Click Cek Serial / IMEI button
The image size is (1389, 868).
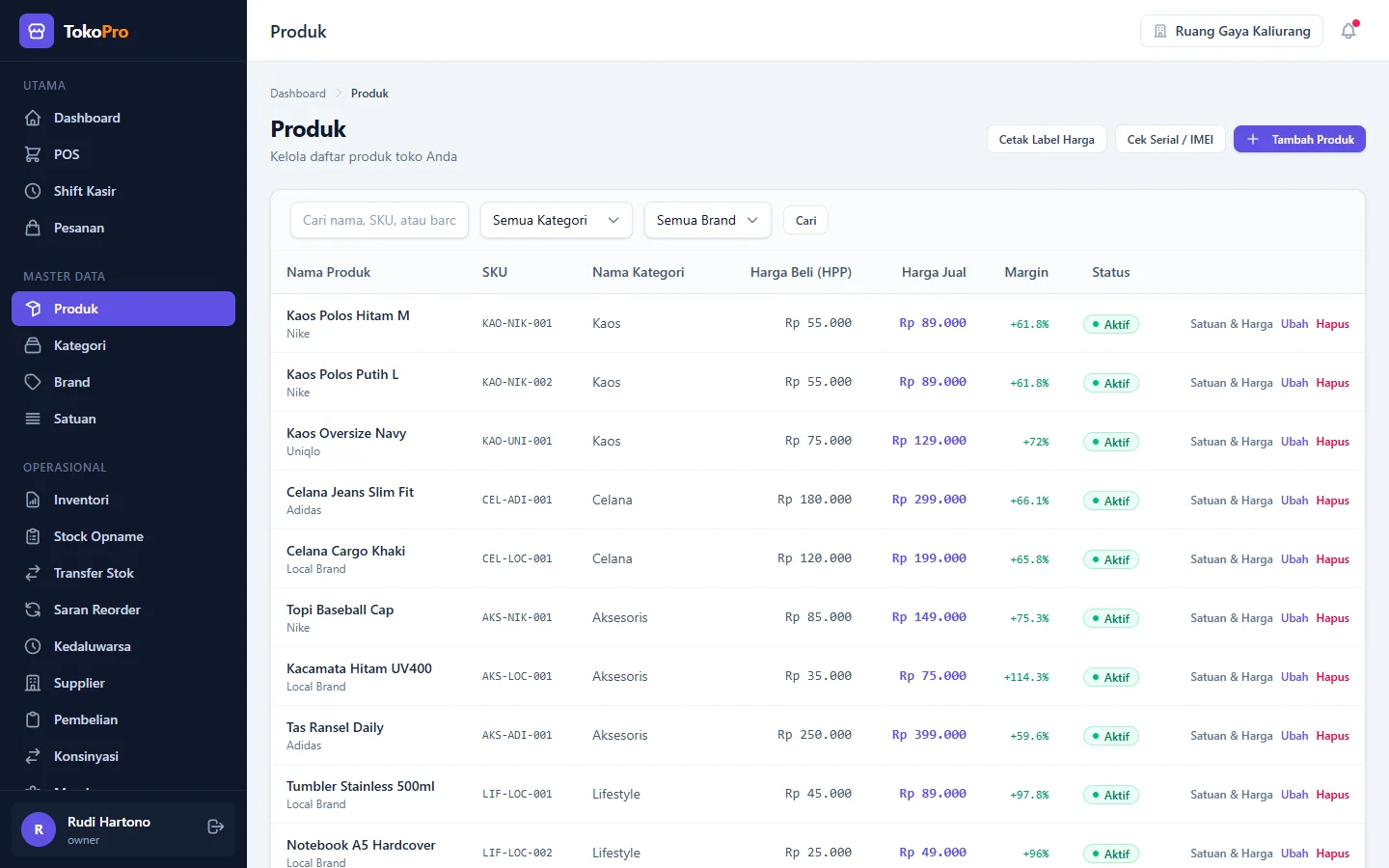pyautogui.click(x=1170, y=139)
